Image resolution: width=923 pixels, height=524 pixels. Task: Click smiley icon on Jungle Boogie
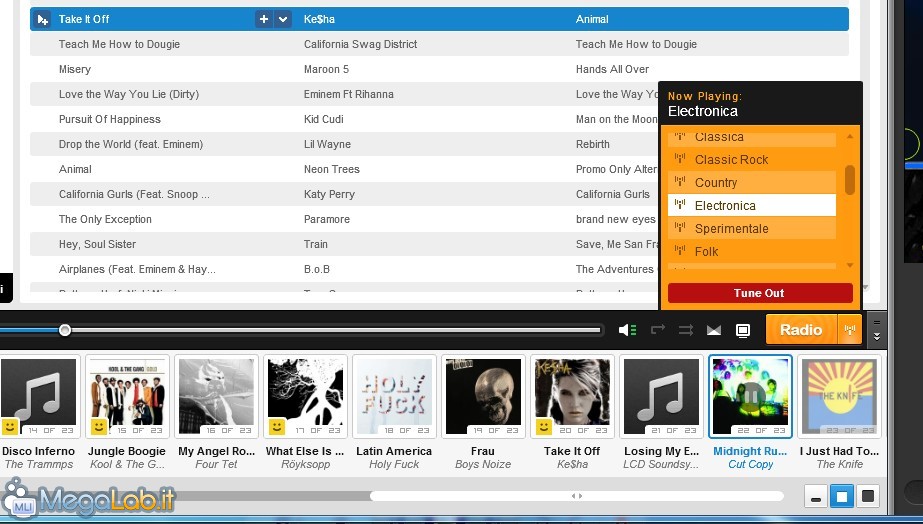pos(99,426)
